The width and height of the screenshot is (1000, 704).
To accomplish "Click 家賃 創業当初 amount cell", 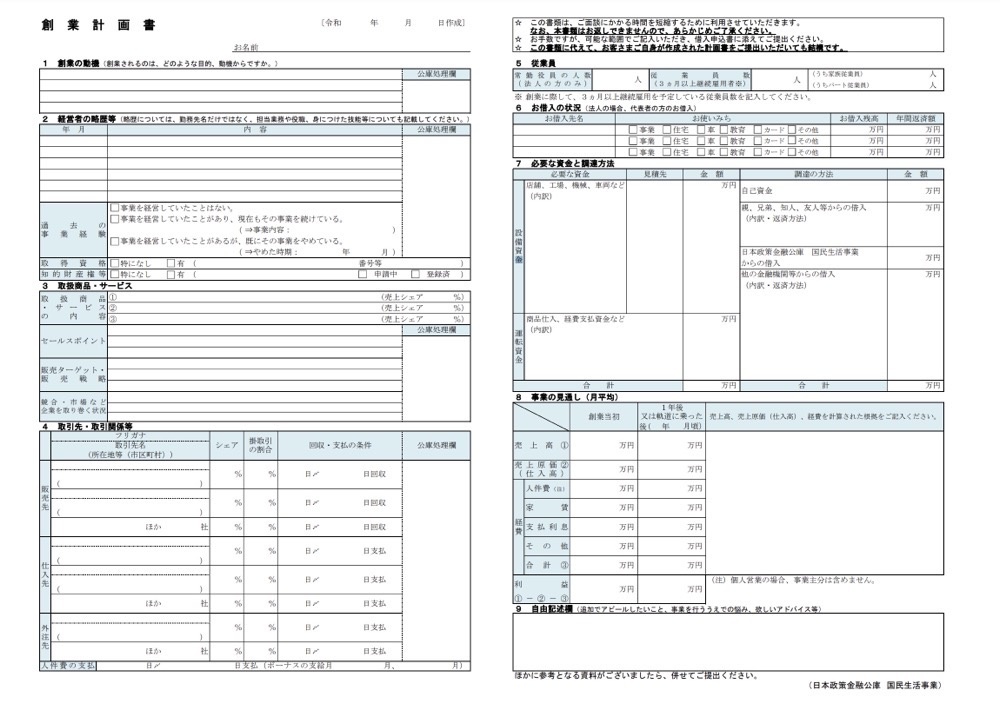I will (604, 508).
